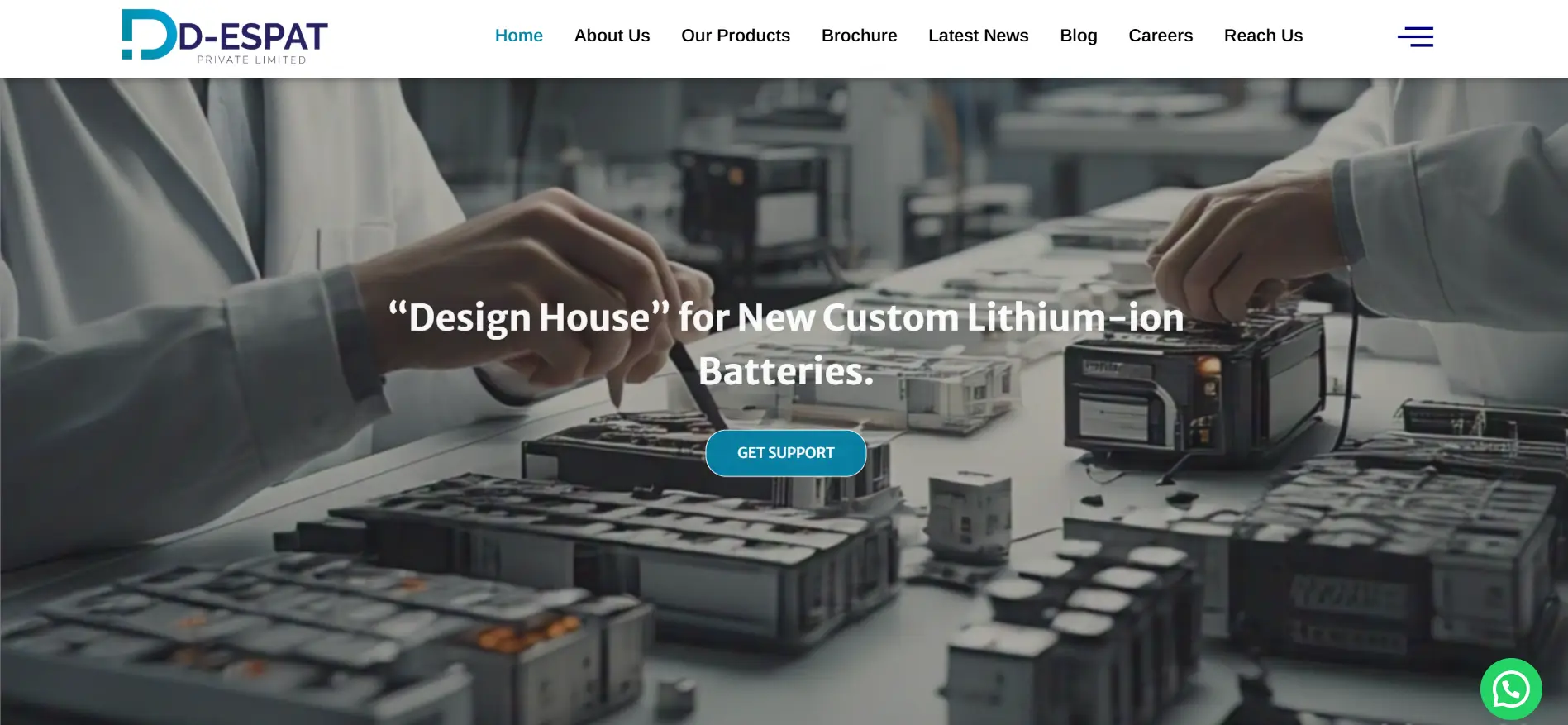Viewport: 1568px width, 725px height.
Task: Click the GET SUPPORT button
Action: (x=785, y=453)
